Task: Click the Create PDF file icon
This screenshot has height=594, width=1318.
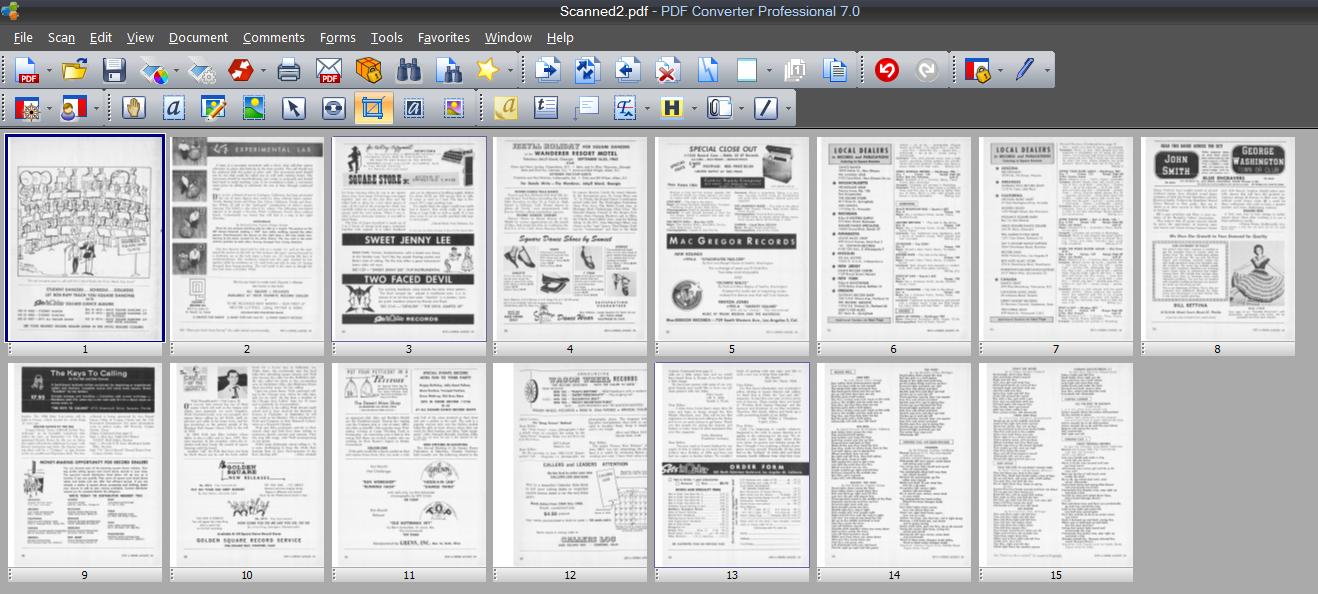Action: point(27,70)
